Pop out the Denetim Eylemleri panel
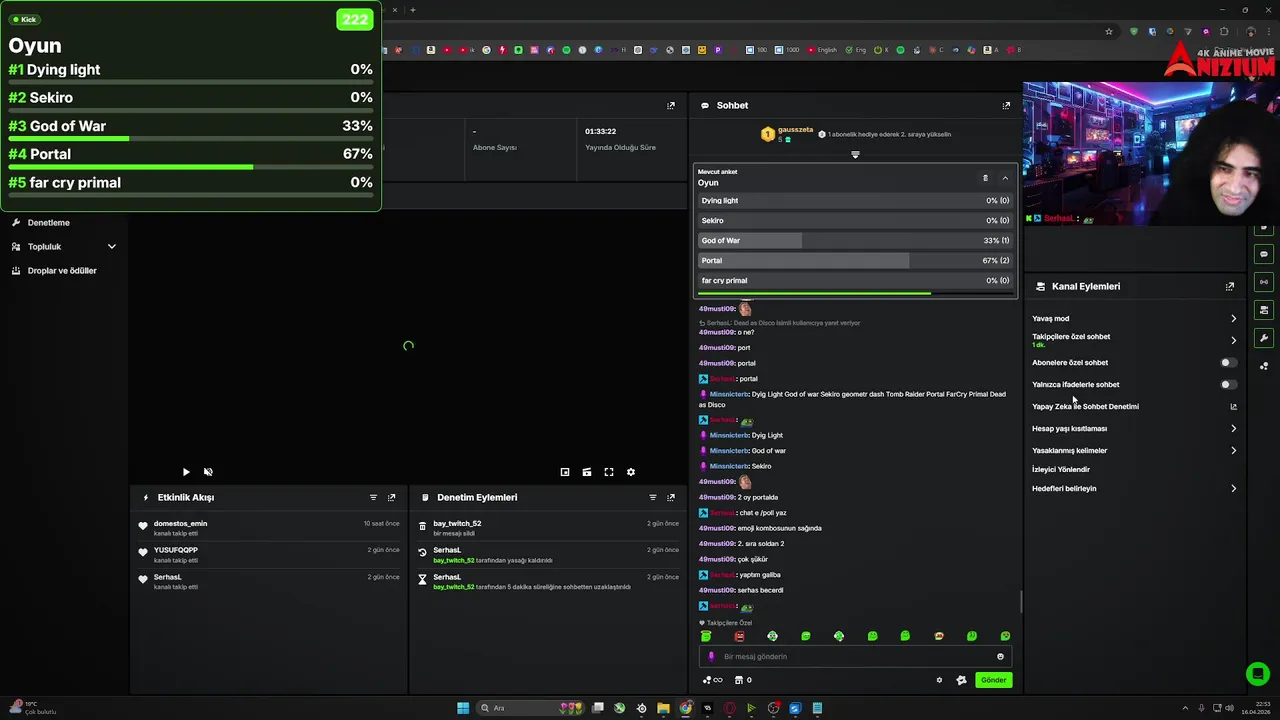The height and width of the screenshot is (720, 1280). point(671,497)
